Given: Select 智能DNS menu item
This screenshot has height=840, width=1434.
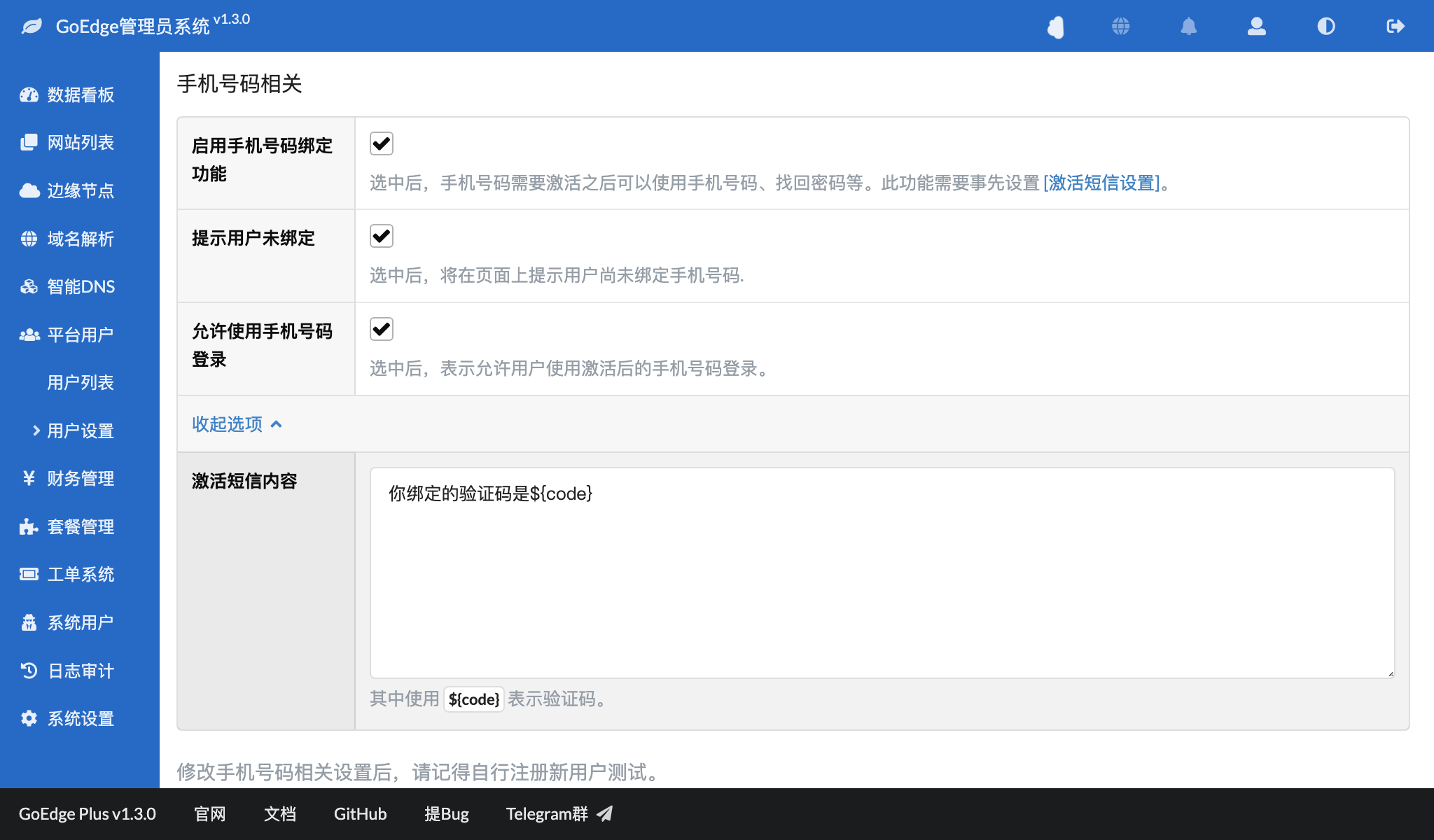Looking at the screenshot, I should tap(80, 286).
